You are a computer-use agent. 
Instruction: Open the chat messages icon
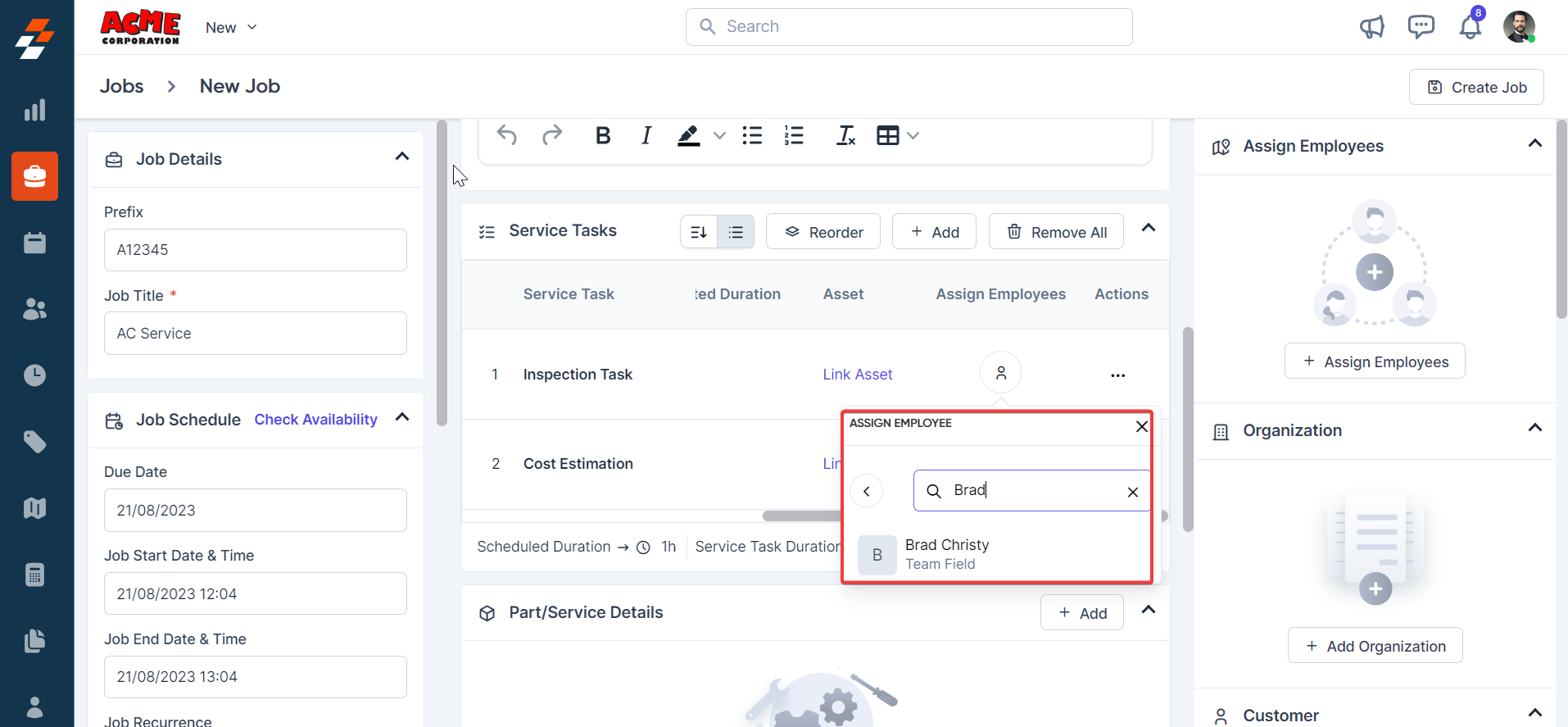point(1421,27)
